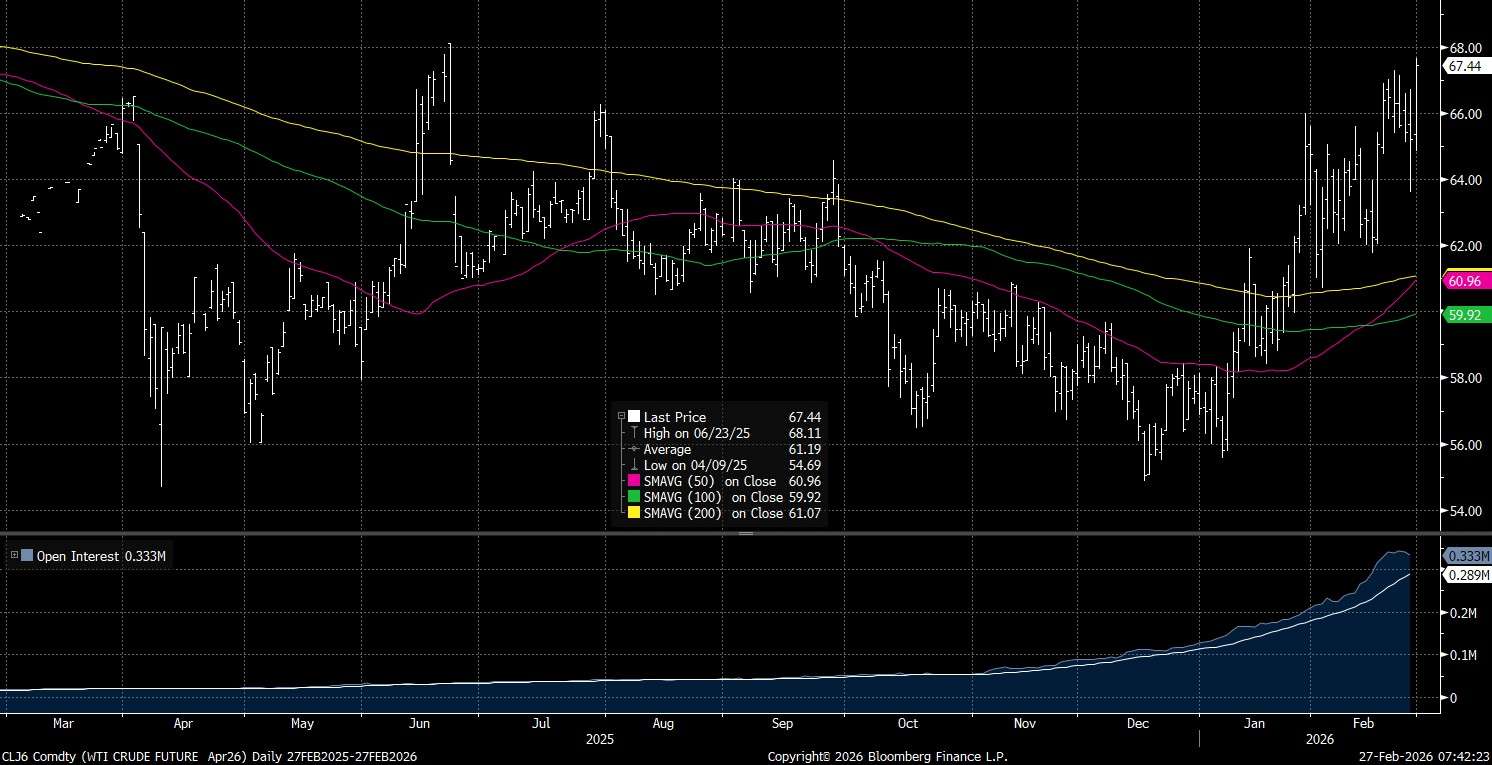Expand the Open Interest legend box
Screen dimensions: 1492x765
[x=13, y=556]
